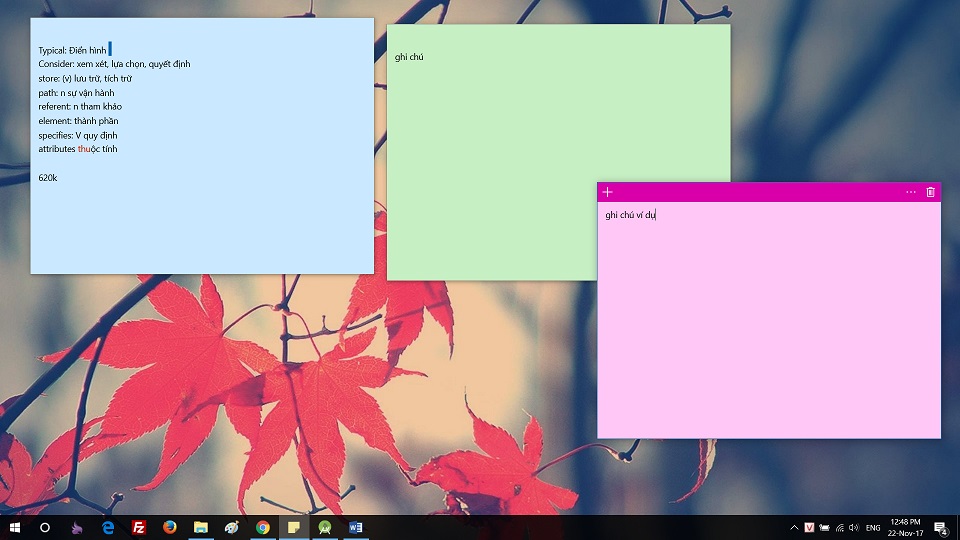
Task: Select the Sticky Notes taskbar button
Action: [x=294, y=527]
